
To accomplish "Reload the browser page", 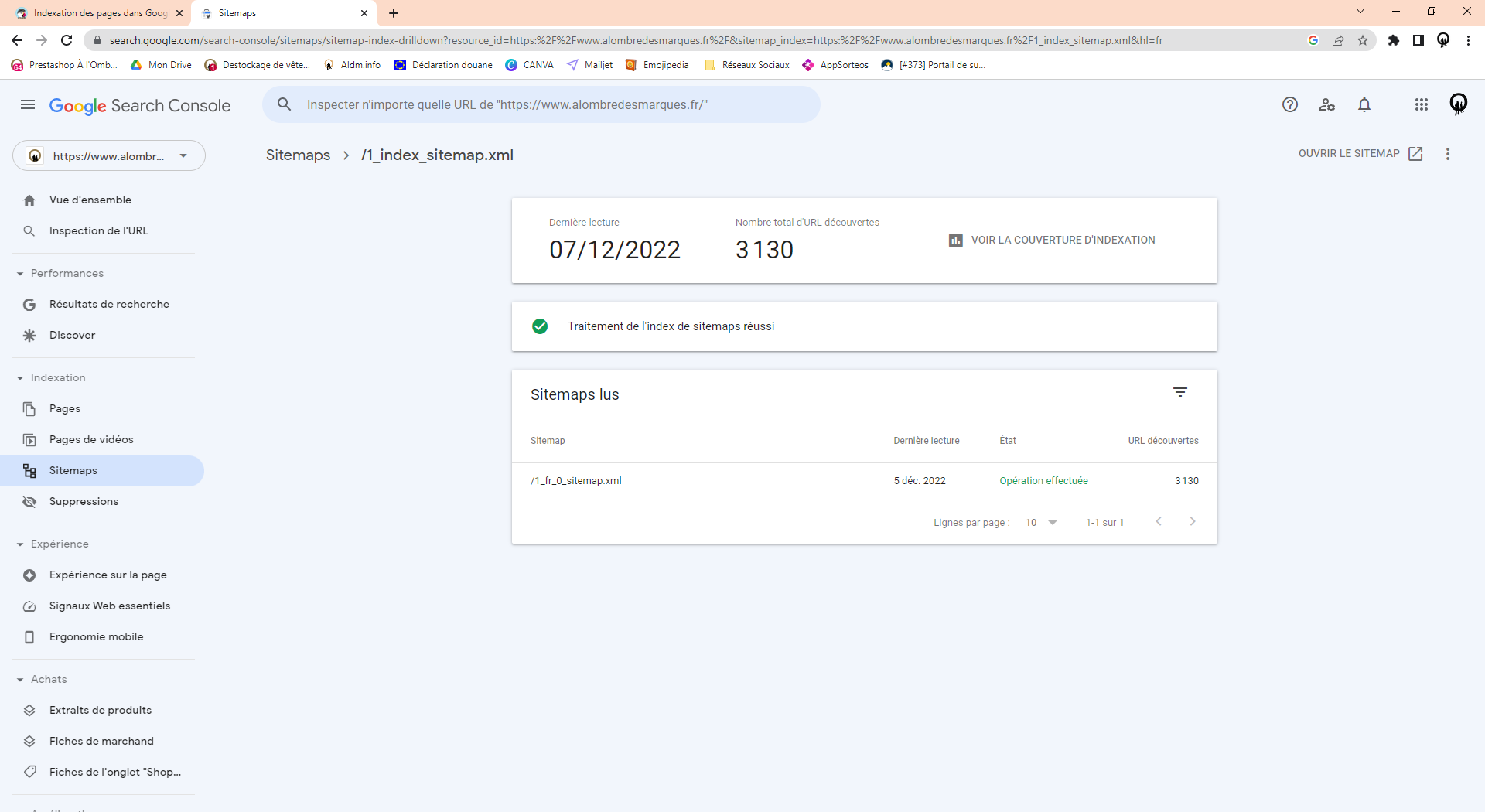I will click(x=67, y=40).
